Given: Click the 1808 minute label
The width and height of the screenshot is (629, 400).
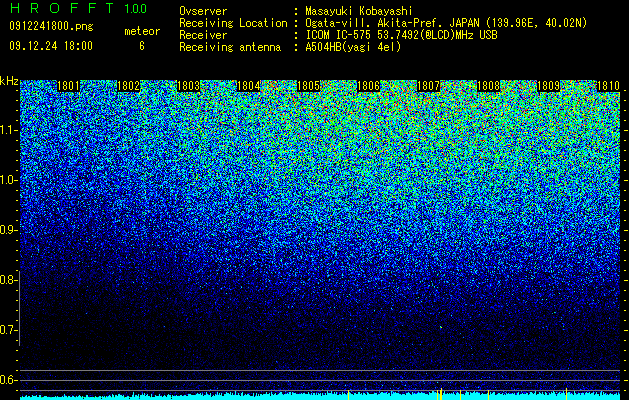Looking at the screenshot, I should [x=489, y=86].
